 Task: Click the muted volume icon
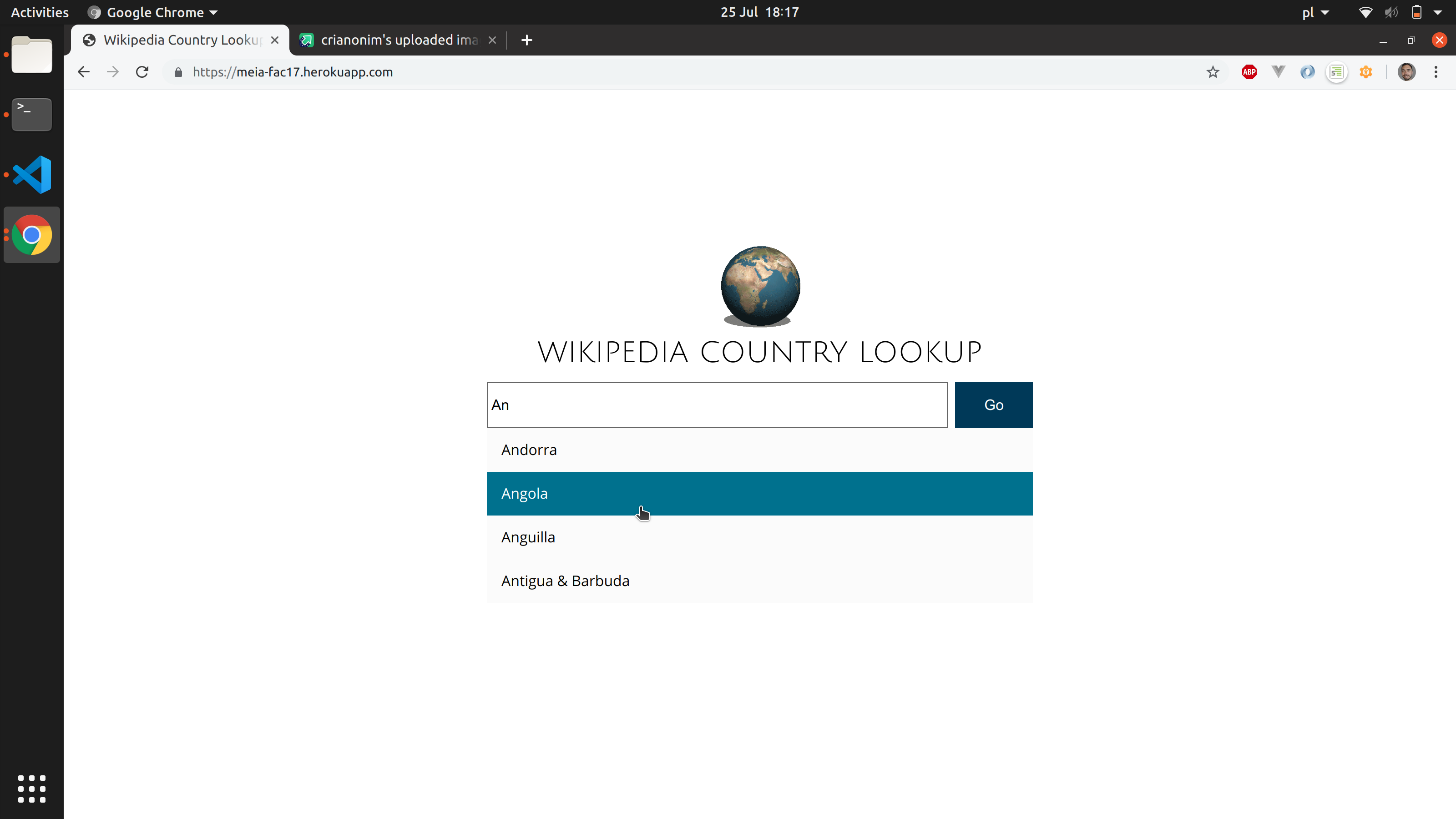(x=1391, y=12)
